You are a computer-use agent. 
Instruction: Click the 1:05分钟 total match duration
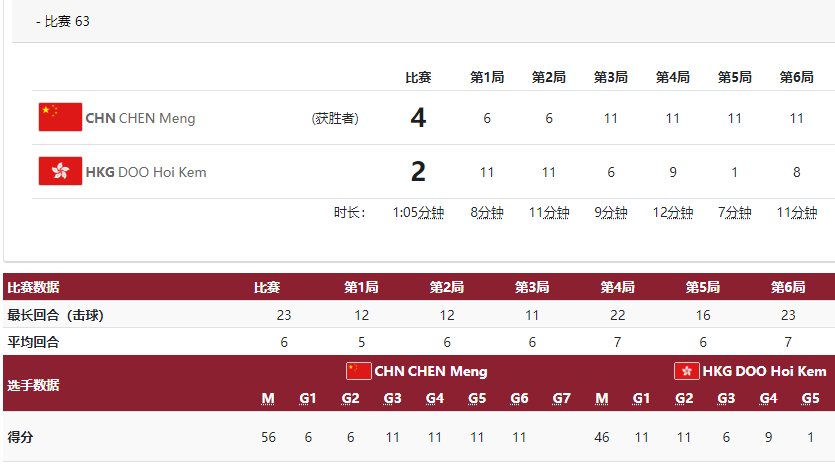[x=418, y=213]
